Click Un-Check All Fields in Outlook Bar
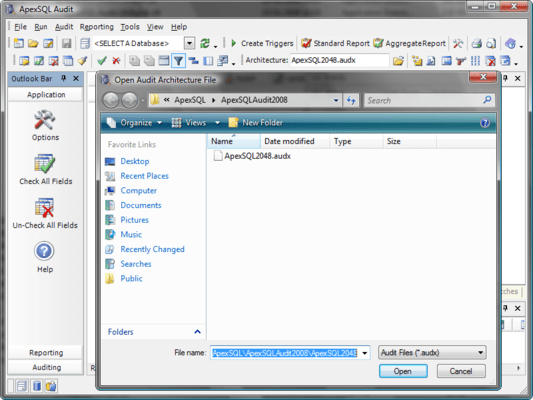 [x=45, y=213]
